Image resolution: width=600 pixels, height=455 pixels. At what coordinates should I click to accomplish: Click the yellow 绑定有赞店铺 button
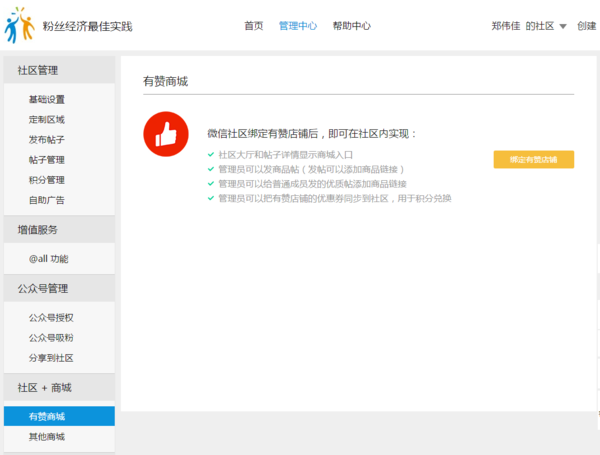tap(533, 160)
